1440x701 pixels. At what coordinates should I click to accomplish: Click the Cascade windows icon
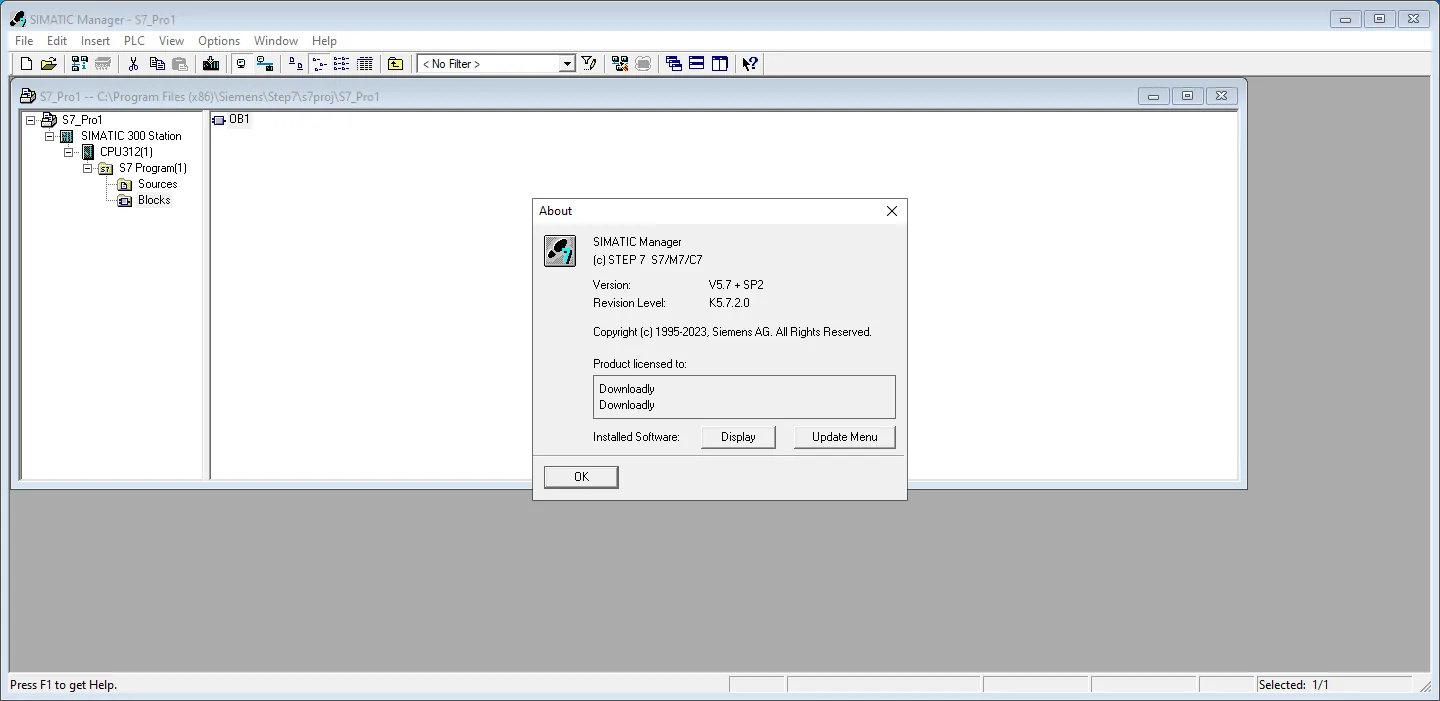coord(674,64)
